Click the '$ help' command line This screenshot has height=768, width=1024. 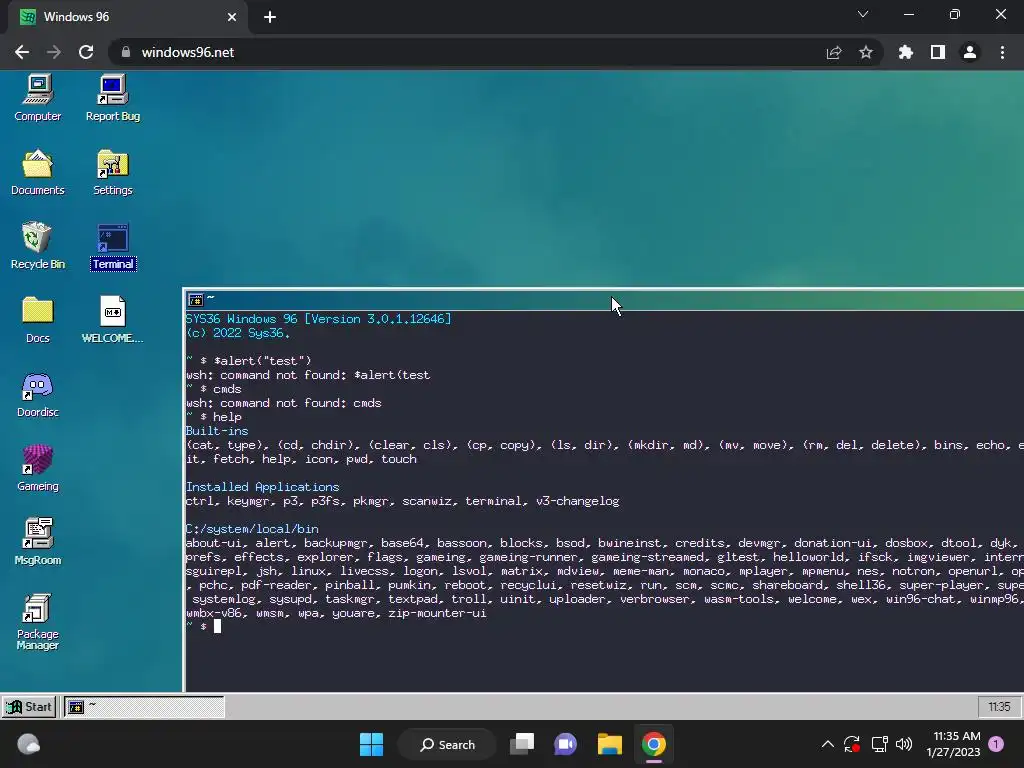pos(221,417)
